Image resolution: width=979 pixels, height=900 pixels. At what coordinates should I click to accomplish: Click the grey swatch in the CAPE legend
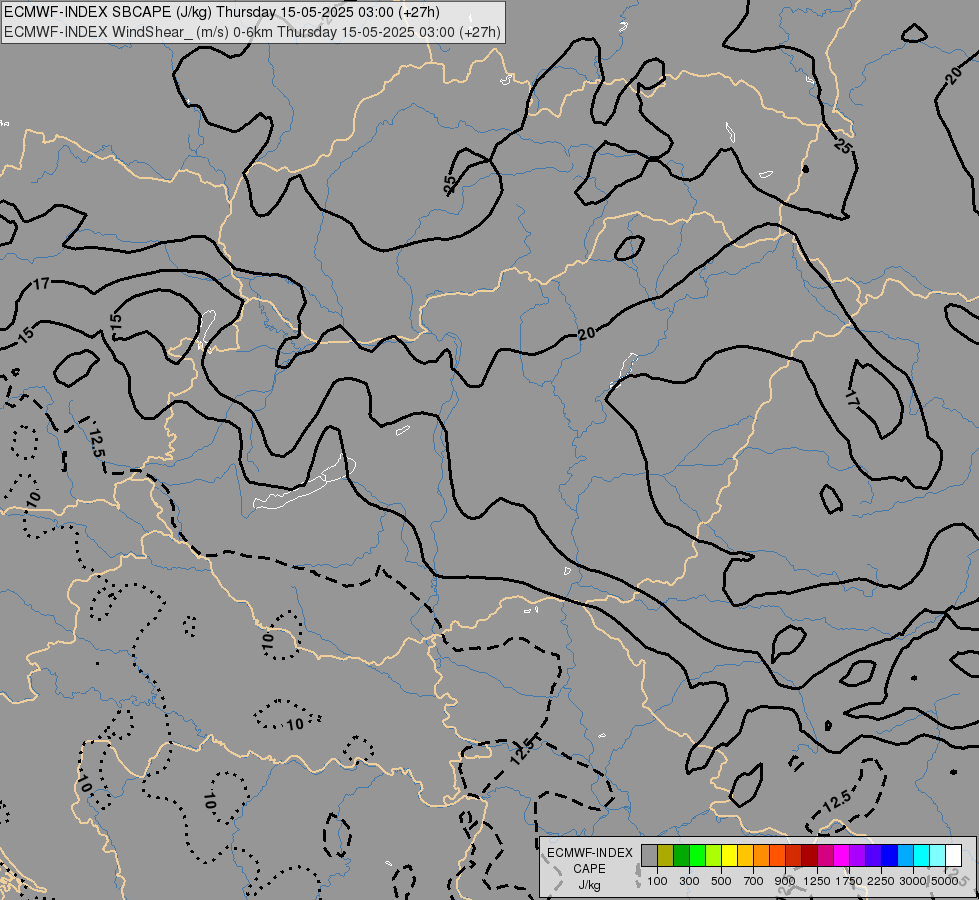[x=649, y=856]
